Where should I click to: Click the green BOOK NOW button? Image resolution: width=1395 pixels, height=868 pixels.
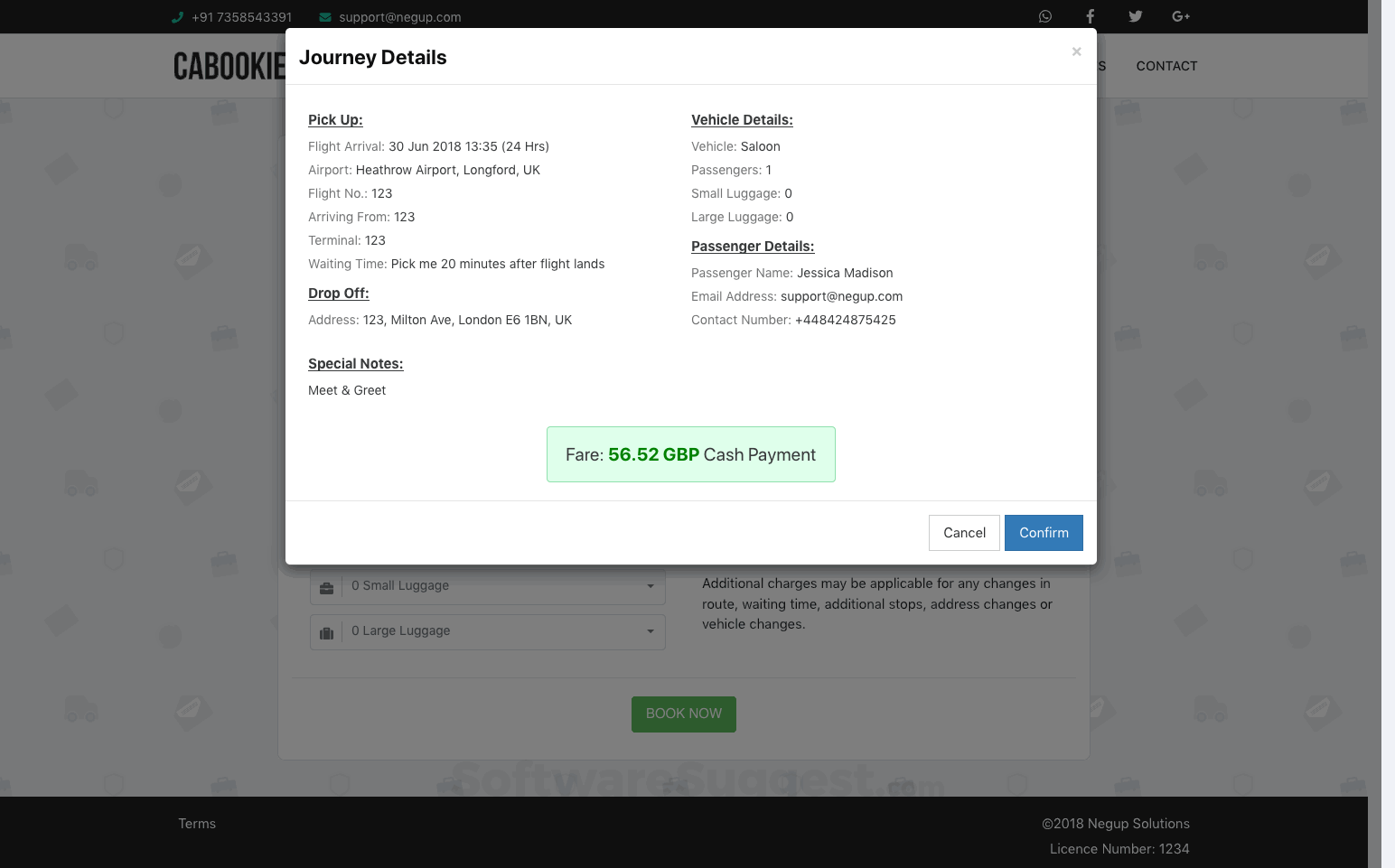click(683, 714)
